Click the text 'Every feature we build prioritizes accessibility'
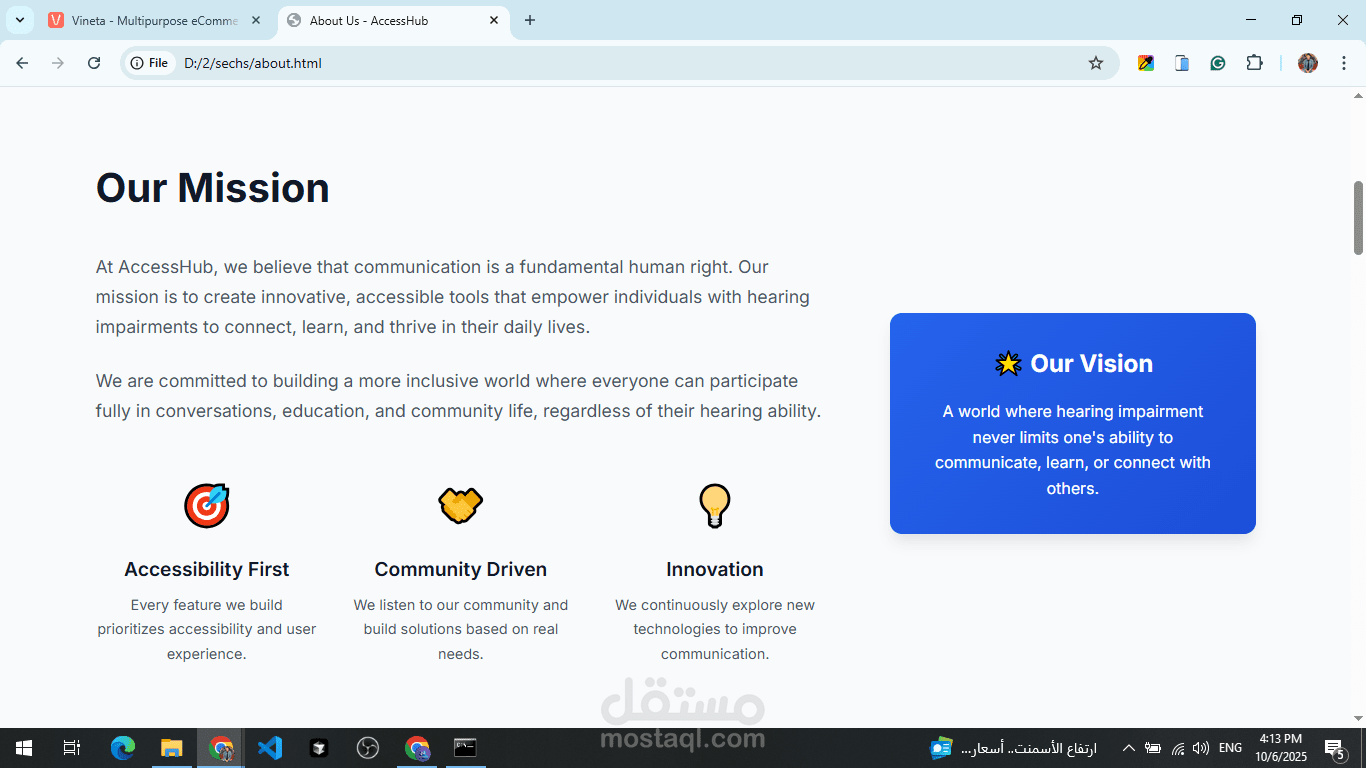 (207, 629)
